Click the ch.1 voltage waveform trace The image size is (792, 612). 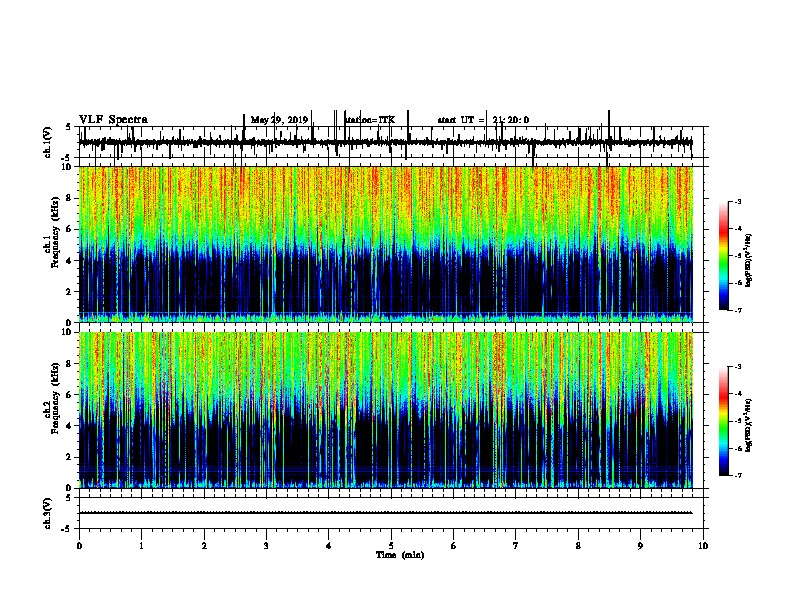(386, 143)
